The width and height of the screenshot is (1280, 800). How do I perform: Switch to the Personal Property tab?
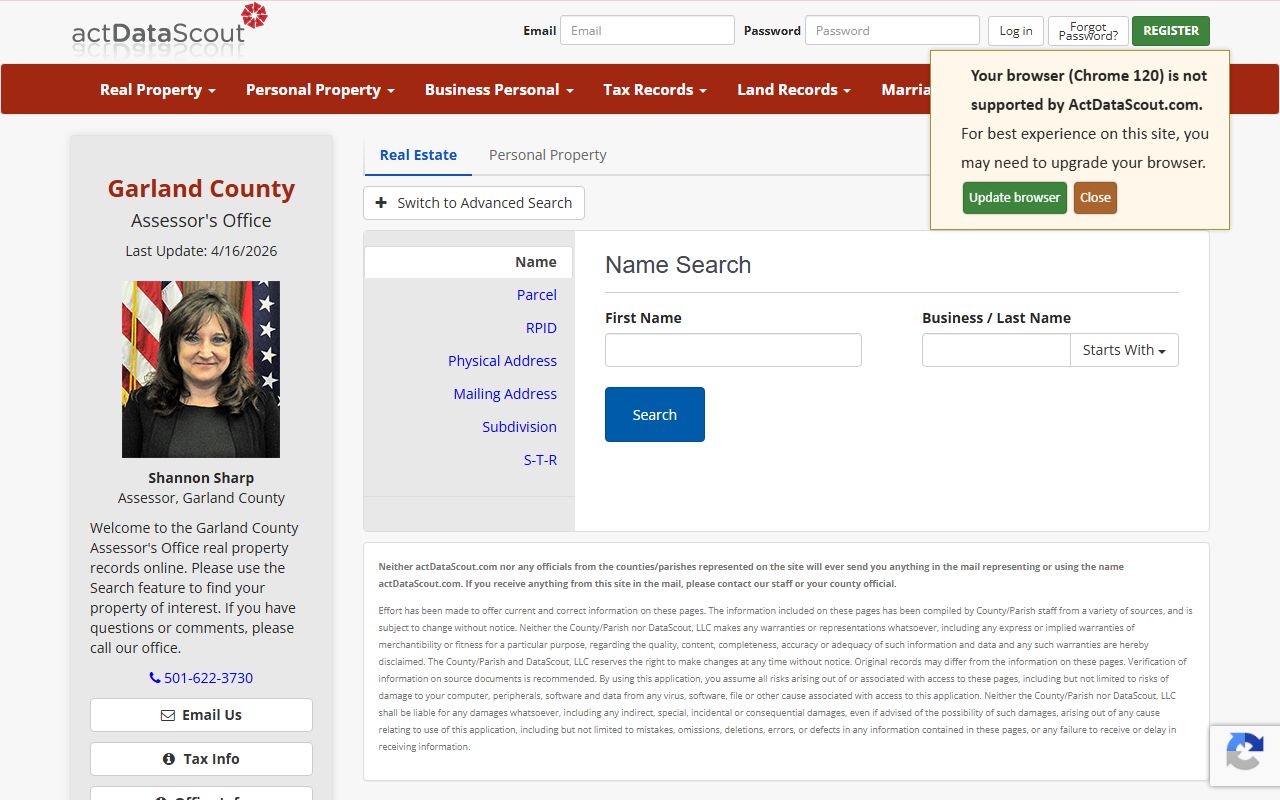(548, 155)
